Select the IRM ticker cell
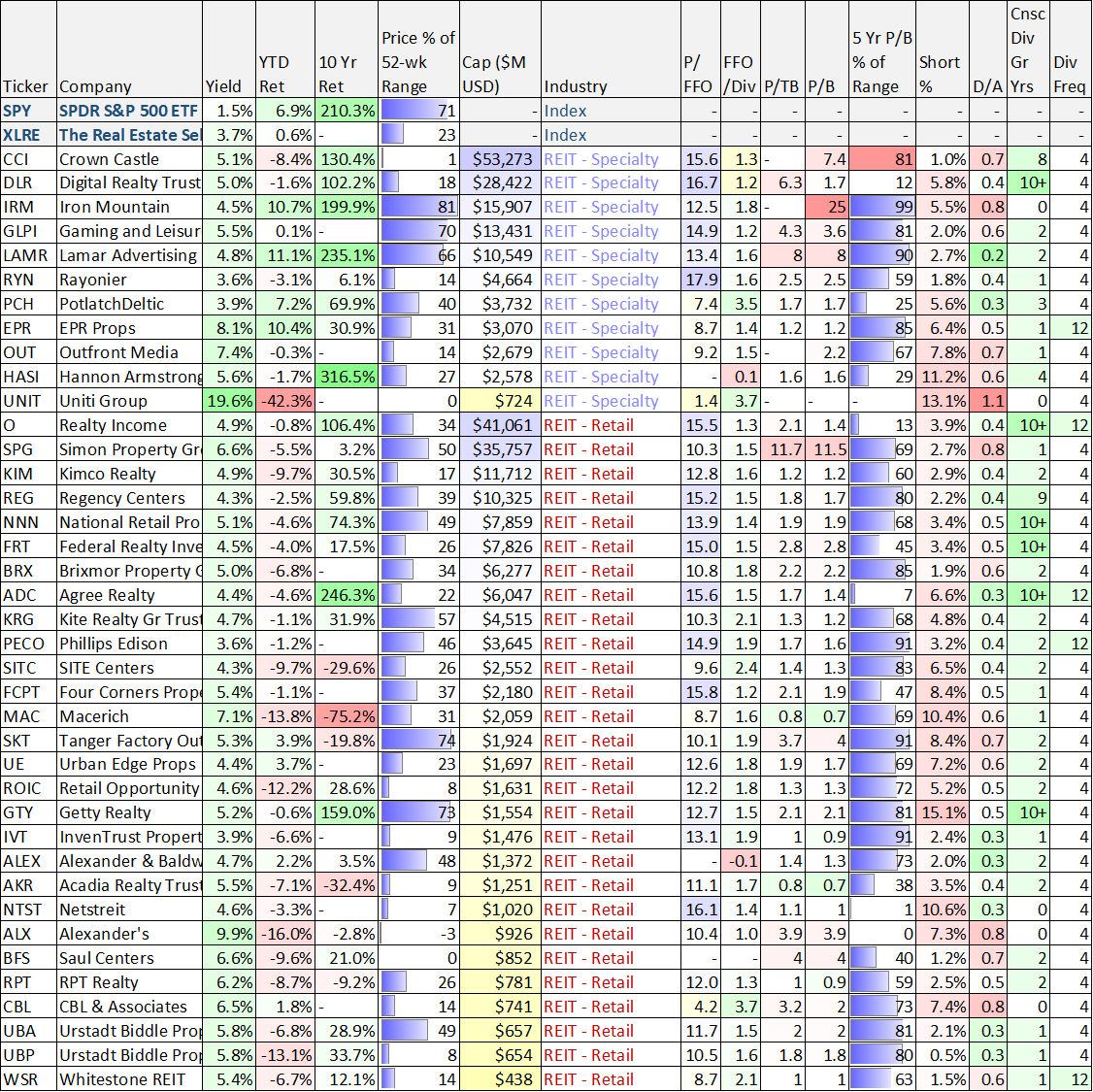Screen dimensions: 1093x1092 tap(28, 207)
